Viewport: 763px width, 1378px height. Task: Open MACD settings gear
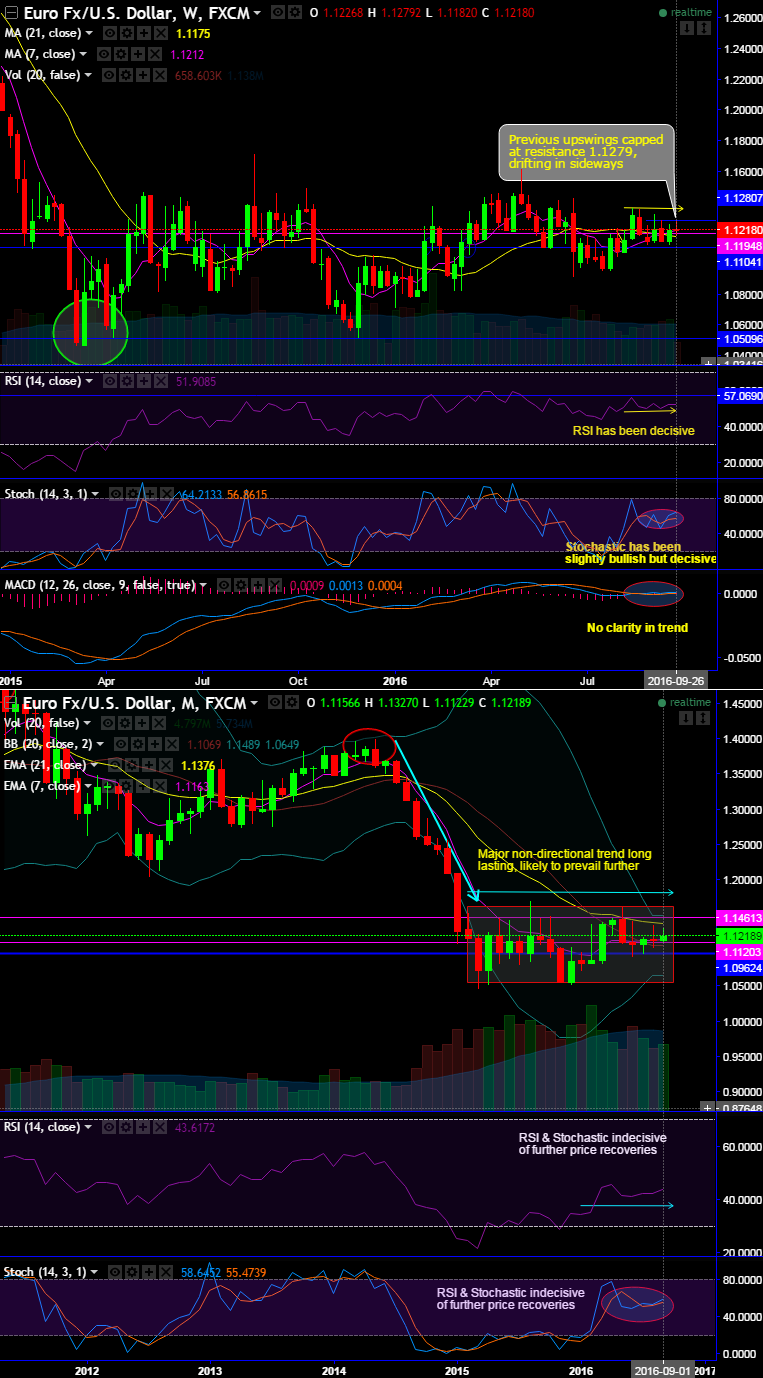[241, 585]
